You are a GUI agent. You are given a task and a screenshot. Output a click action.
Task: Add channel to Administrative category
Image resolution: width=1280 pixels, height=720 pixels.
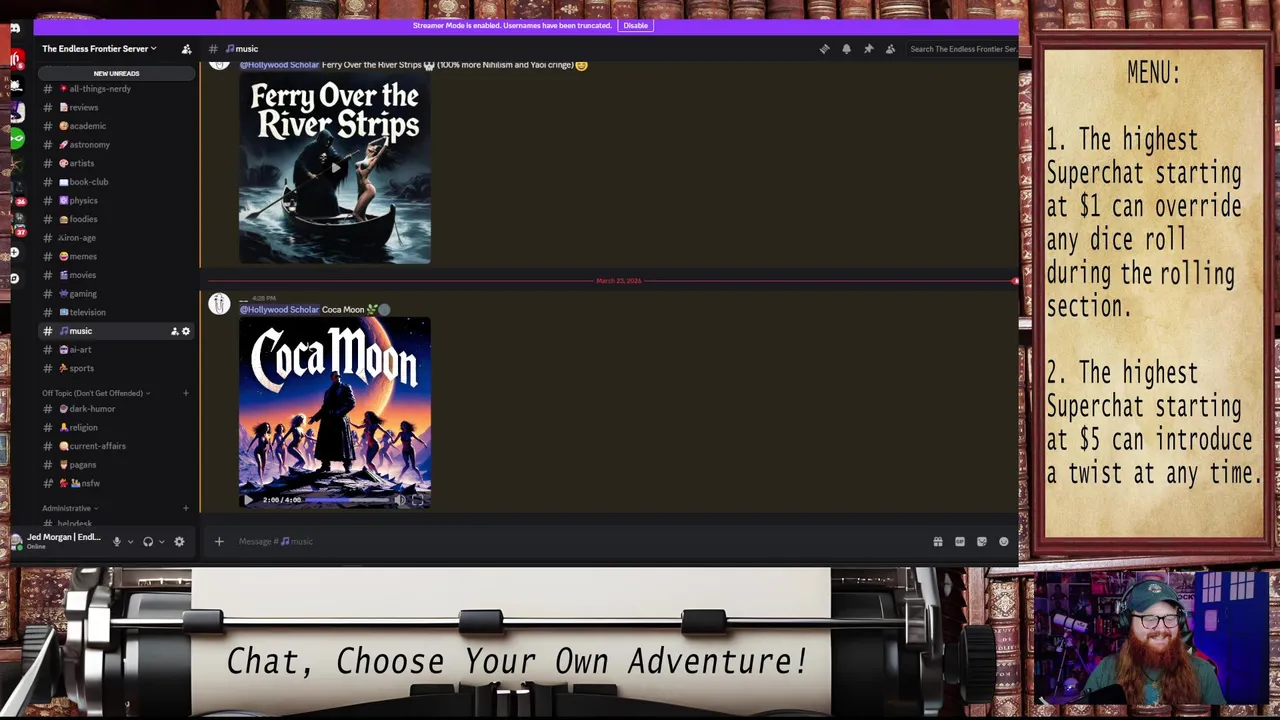[185, 508]
